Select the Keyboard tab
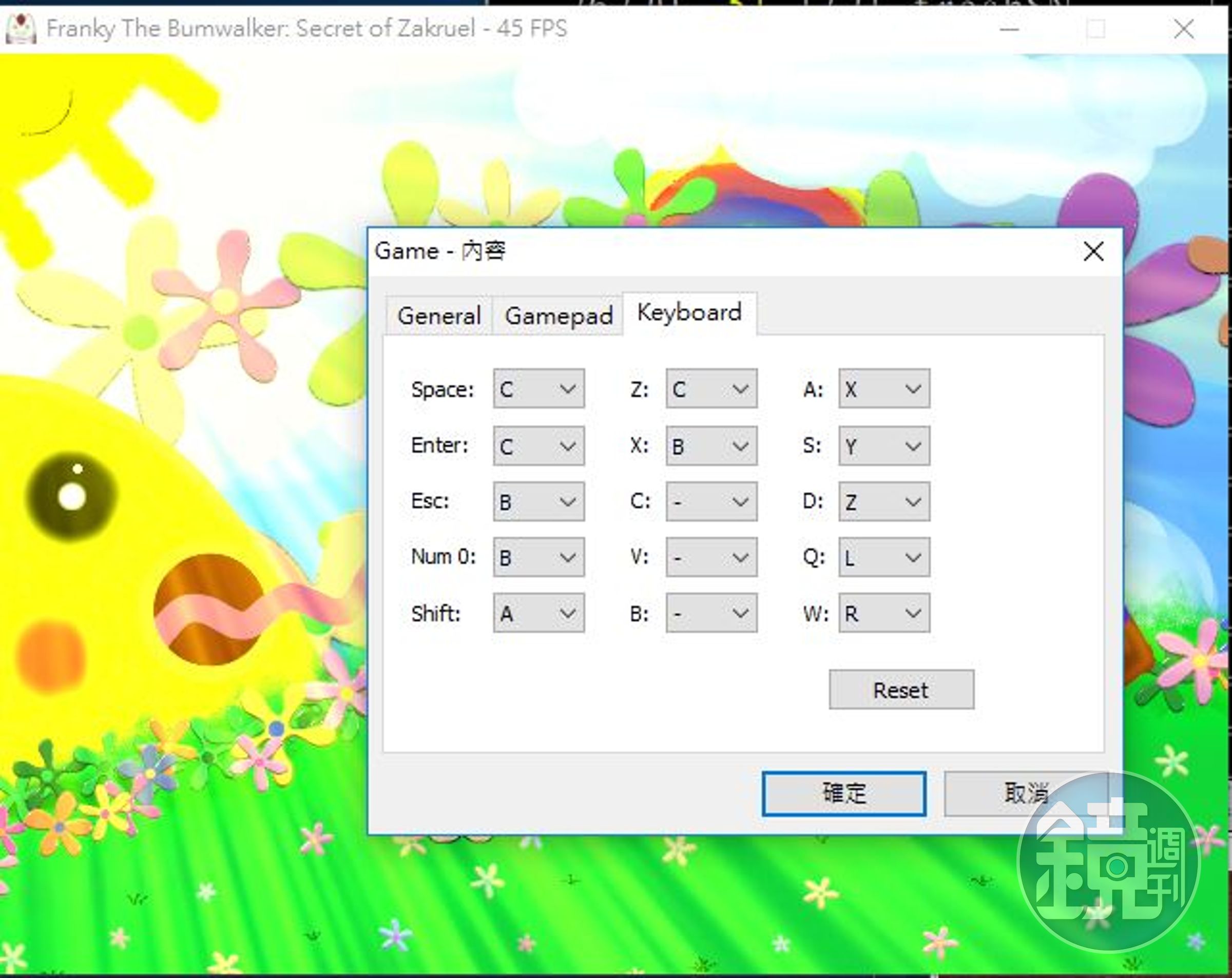Screen dimensions: 1232x978 pyautogui.click(x=690, y=313)
